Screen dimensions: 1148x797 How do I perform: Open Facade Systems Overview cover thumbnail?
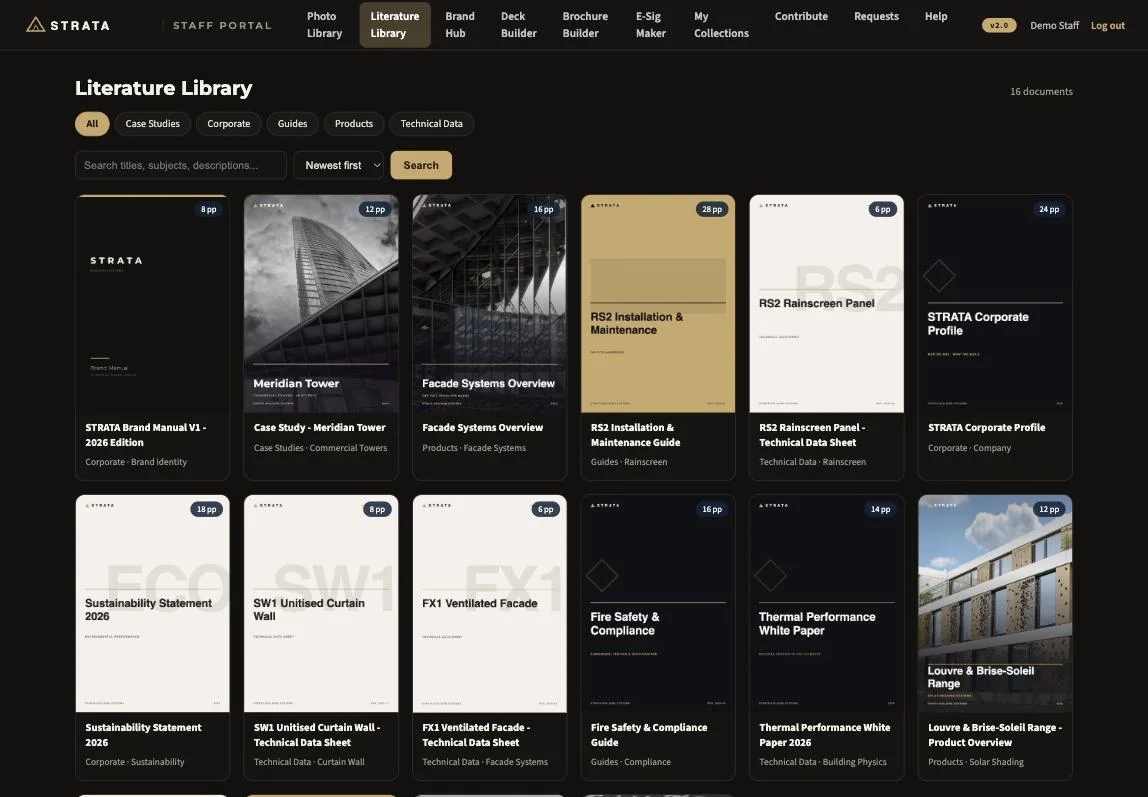tap(489, 304)
